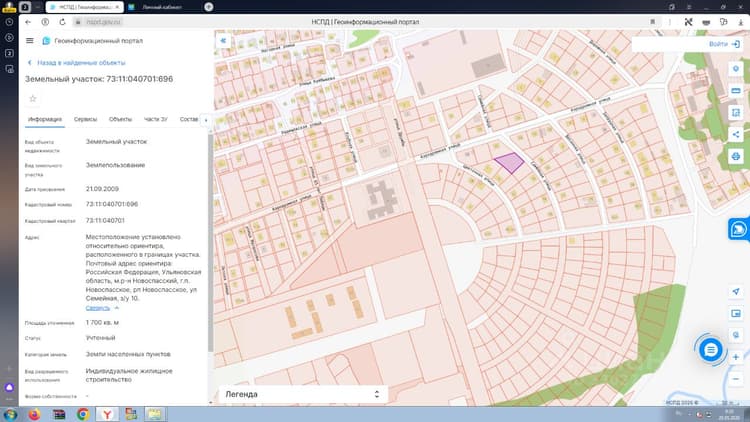
Task: Open a new browser tab with plus
Action: click(209, 7)
